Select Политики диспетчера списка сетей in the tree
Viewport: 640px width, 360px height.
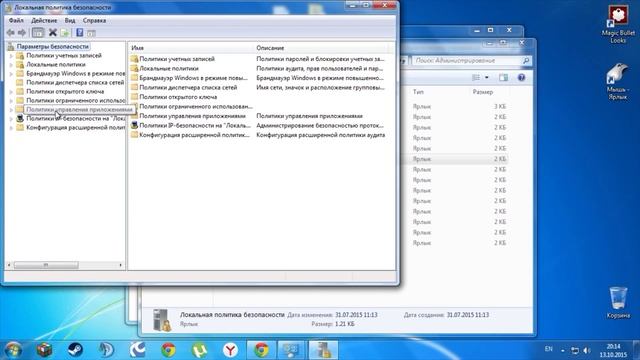(x=75, y=82)
